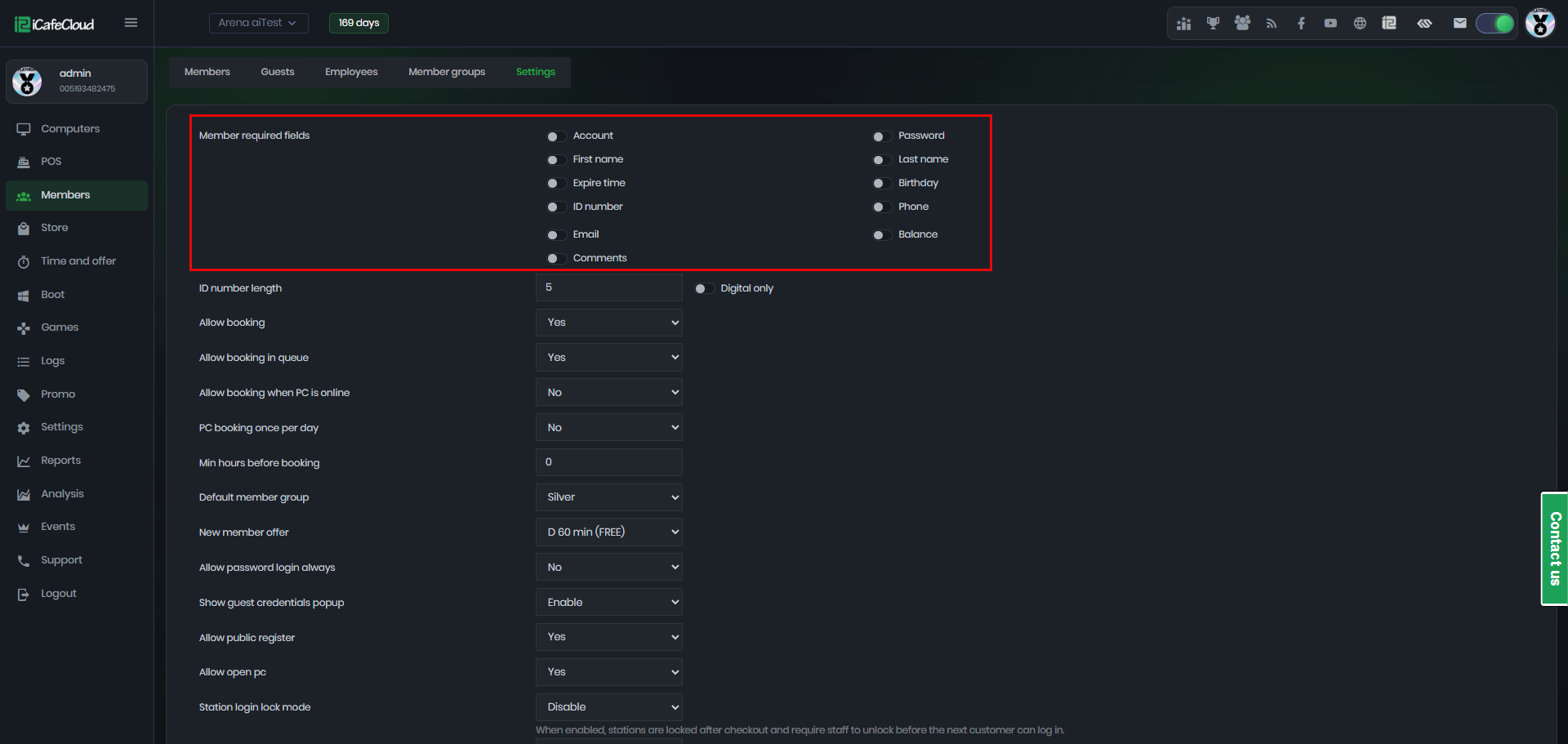
Task: Click the 169 days license badge
Action: [x=359, y=23]
